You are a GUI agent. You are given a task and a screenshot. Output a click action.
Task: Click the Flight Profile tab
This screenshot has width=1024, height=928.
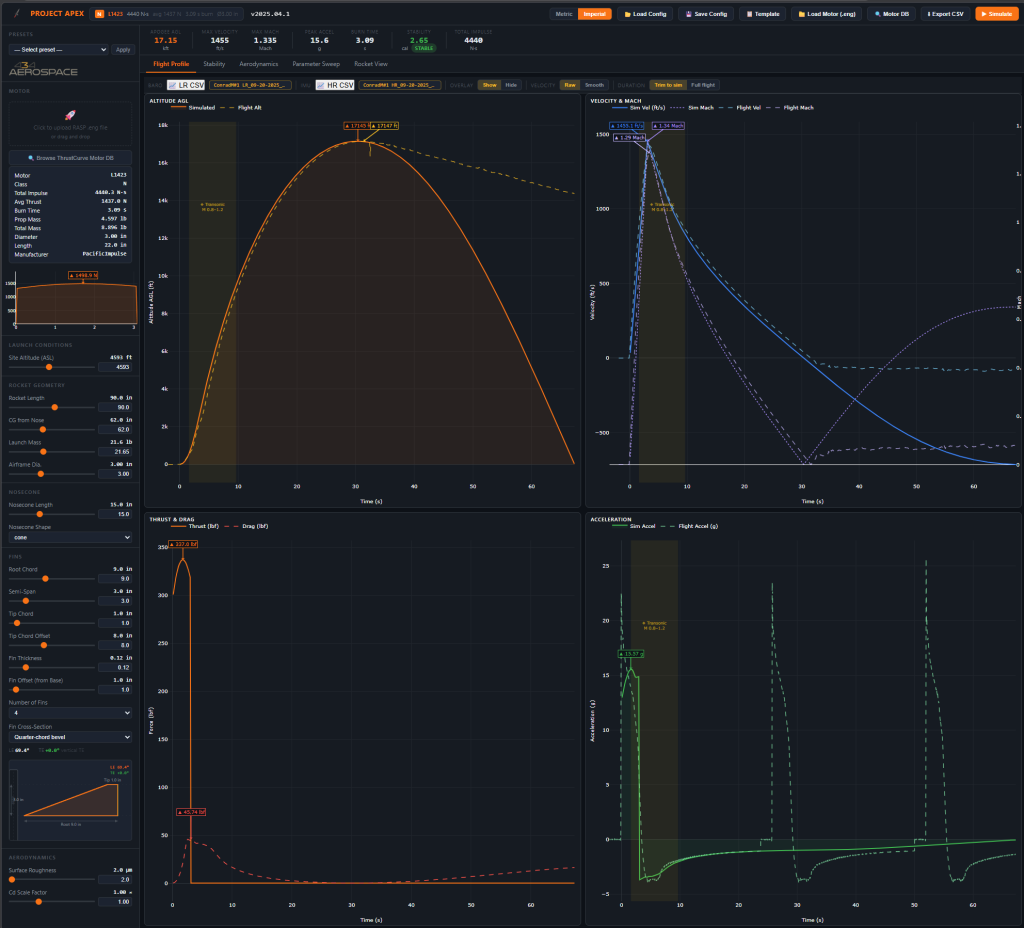click(171, 64)
